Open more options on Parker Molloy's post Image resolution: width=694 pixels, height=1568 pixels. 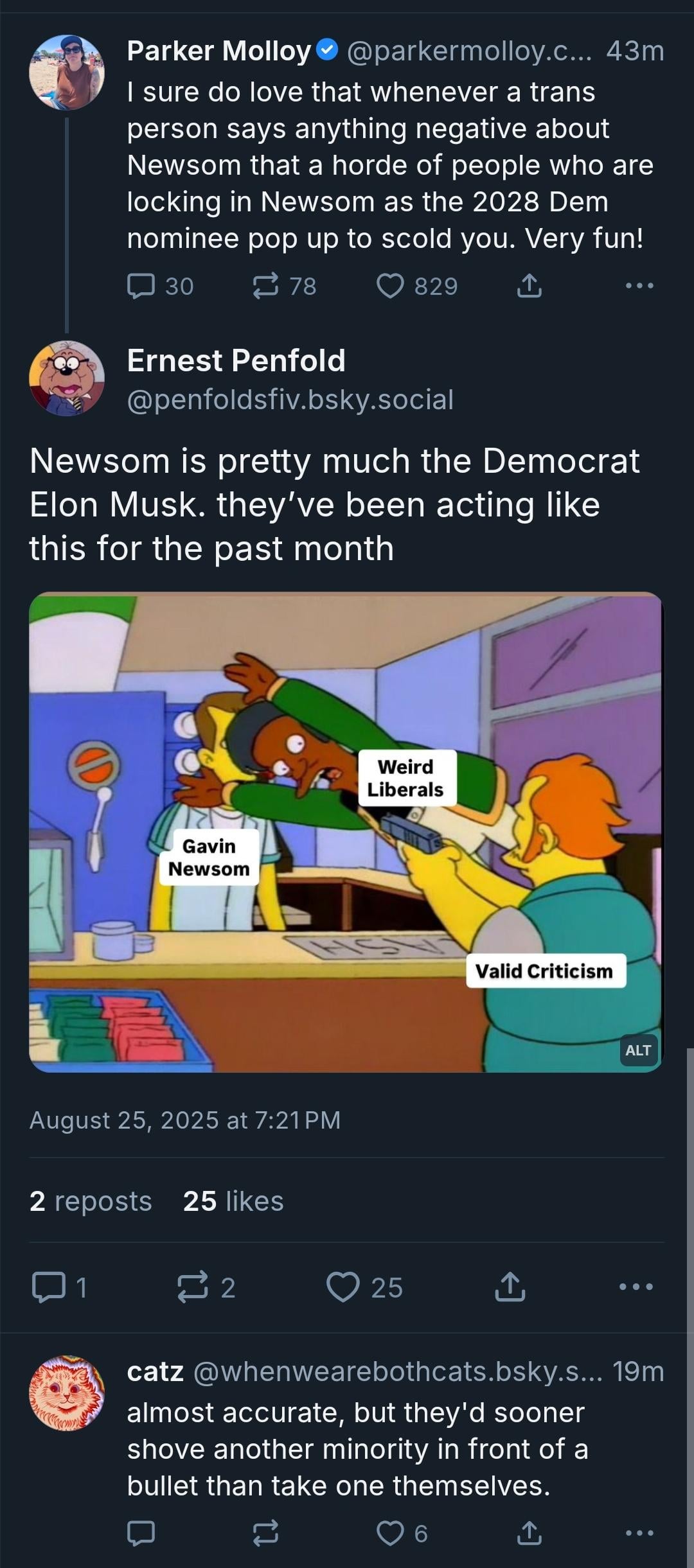(640, 286)
